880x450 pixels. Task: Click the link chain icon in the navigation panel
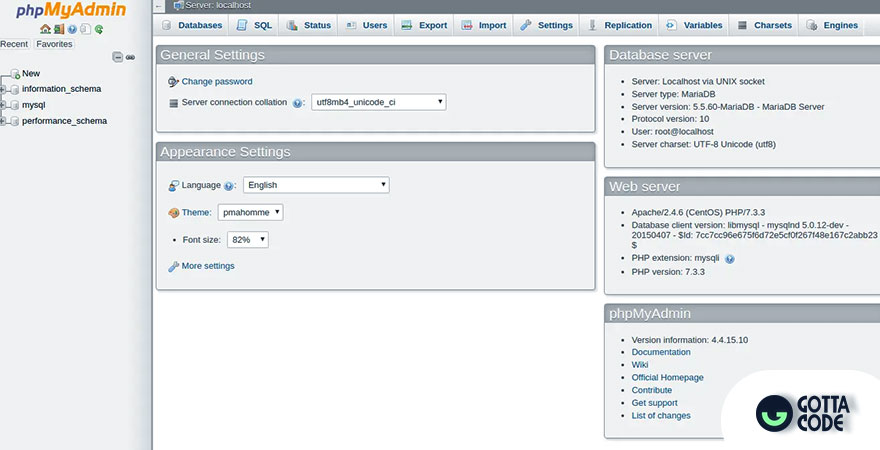click(x=130, y=57)
